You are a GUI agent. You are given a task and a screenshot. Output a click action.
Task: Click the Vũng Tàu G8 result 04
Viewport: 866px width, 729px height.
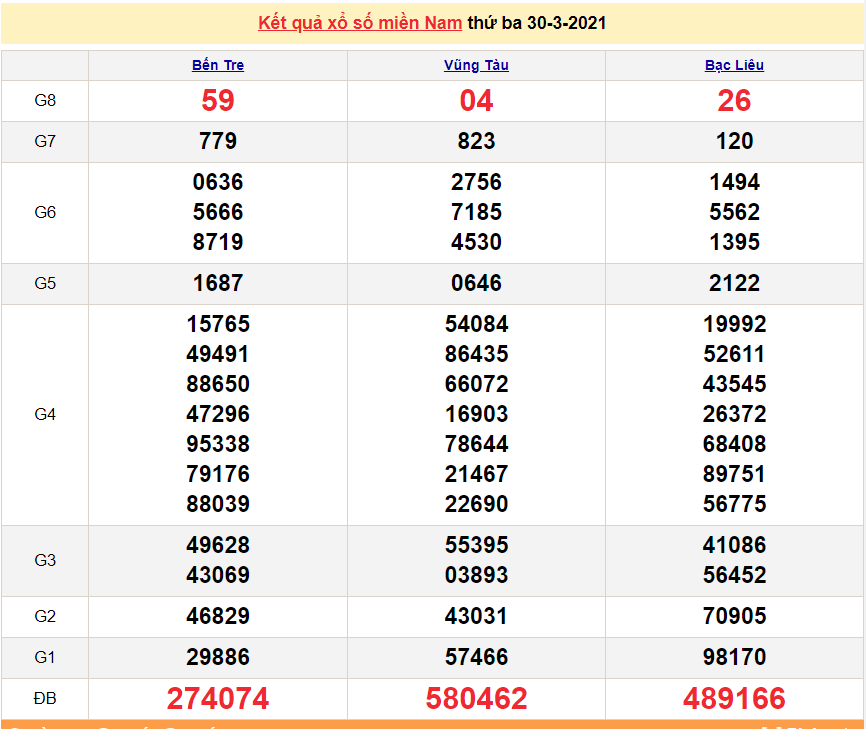(x=476, y=101)
